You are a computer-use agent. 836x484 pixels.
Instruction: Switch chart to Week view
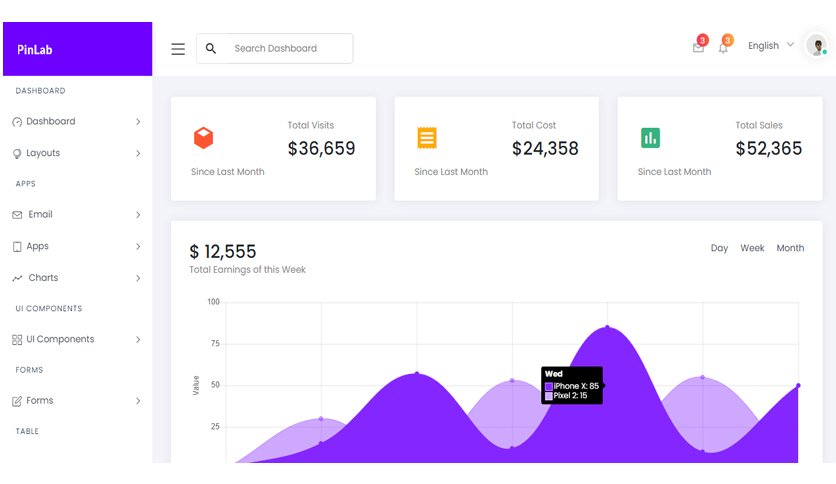point(752,248)
